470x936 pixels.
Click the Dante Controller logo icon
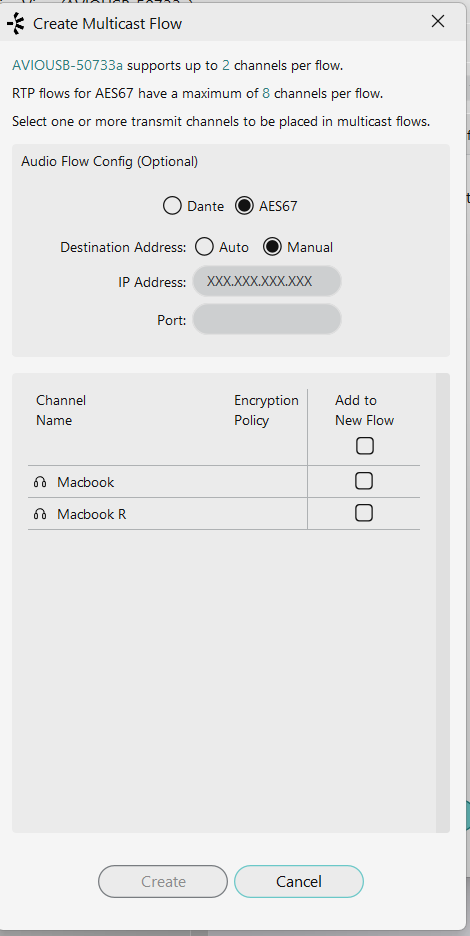(x=16, y=23)
